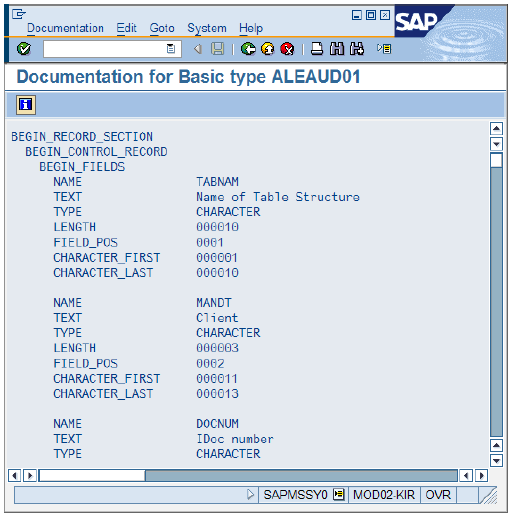Click the red Cancel icon

tap(287, 49)
